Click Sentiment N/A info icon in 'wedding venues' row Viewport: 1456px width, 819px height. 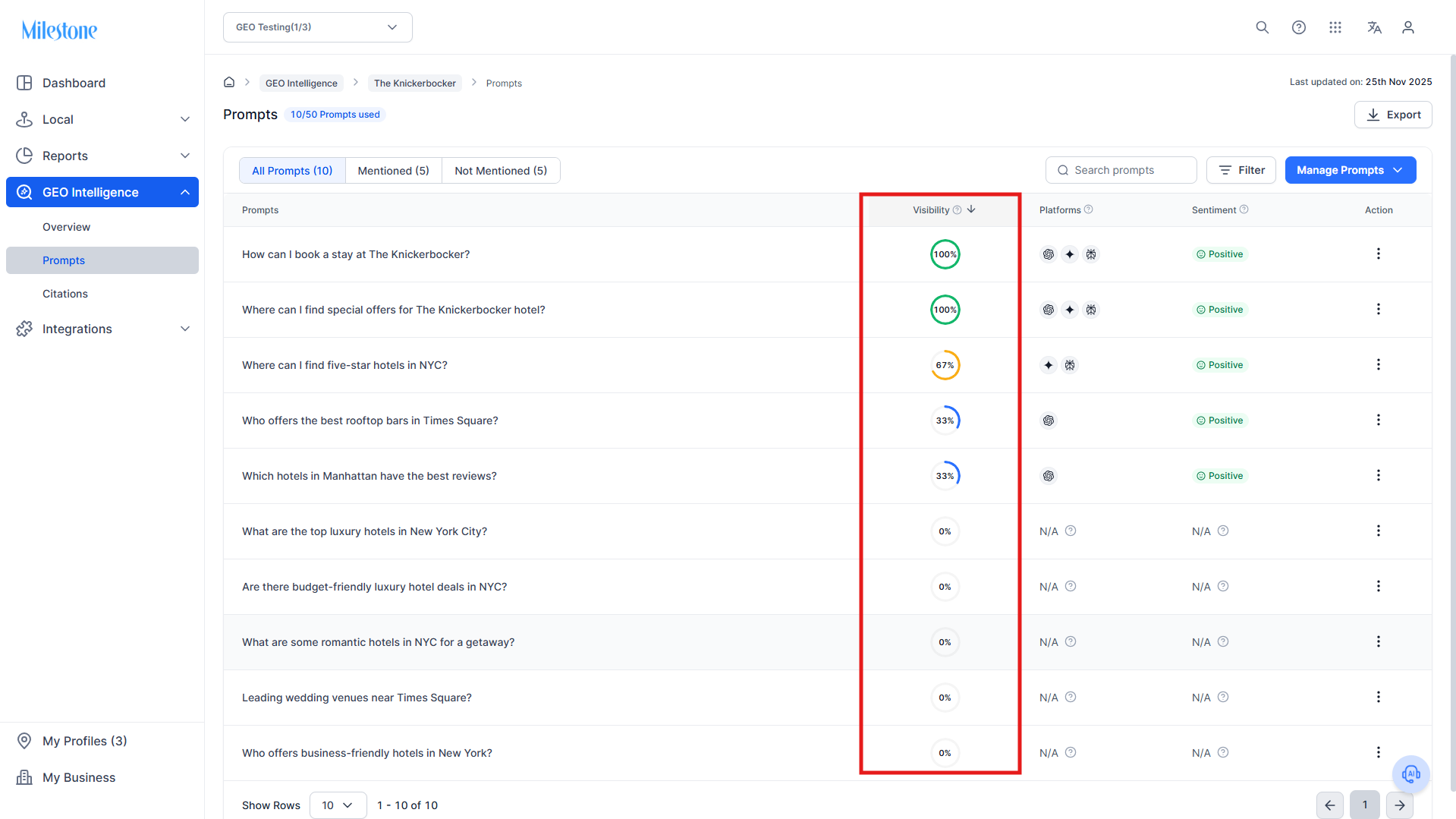1223,697
